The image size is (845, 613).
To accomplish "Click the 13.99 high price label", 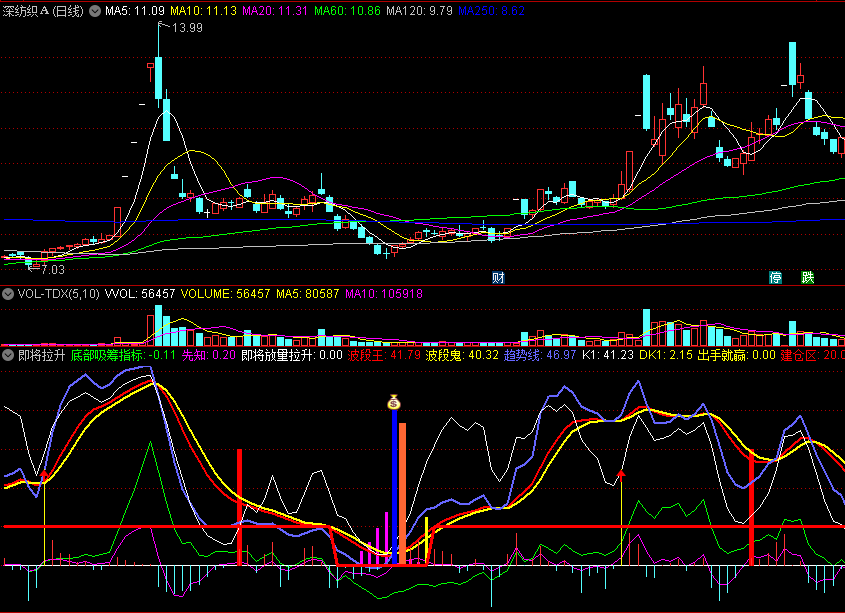I will [187, 28].
